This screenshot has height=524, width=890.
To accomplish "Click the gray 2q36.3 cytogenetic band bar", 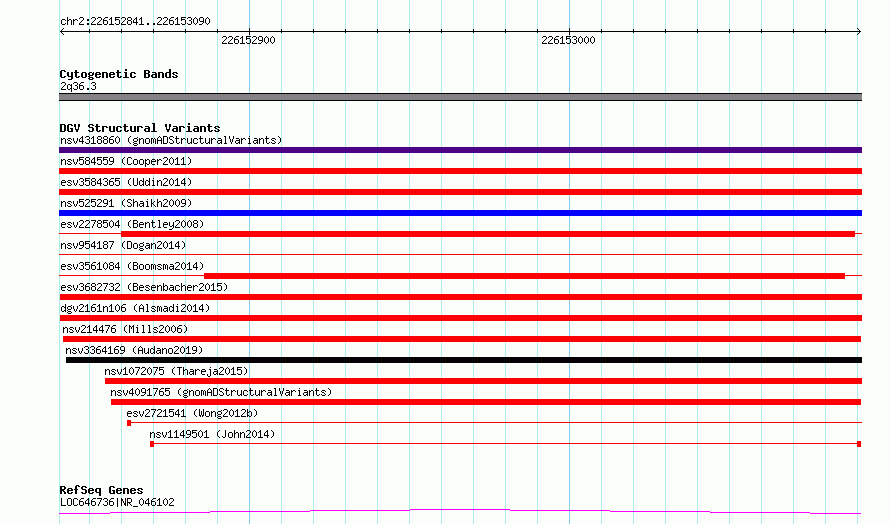I will 460,97.
